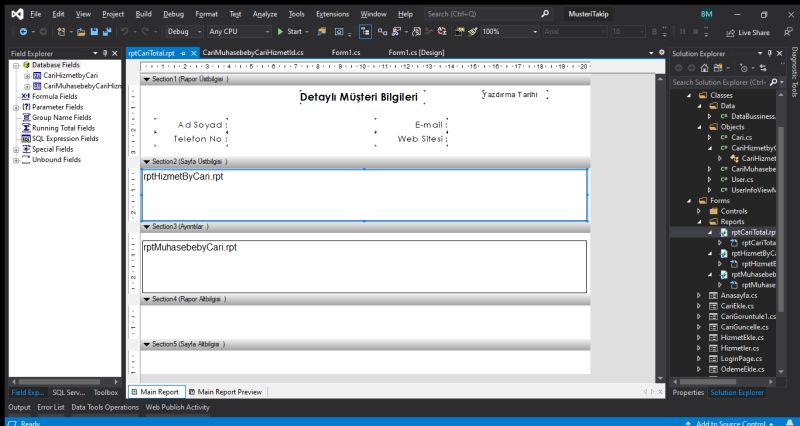Click the Home icon in Solution Explorer
This screenshot has height=426, width=800.
coord(705,68)
